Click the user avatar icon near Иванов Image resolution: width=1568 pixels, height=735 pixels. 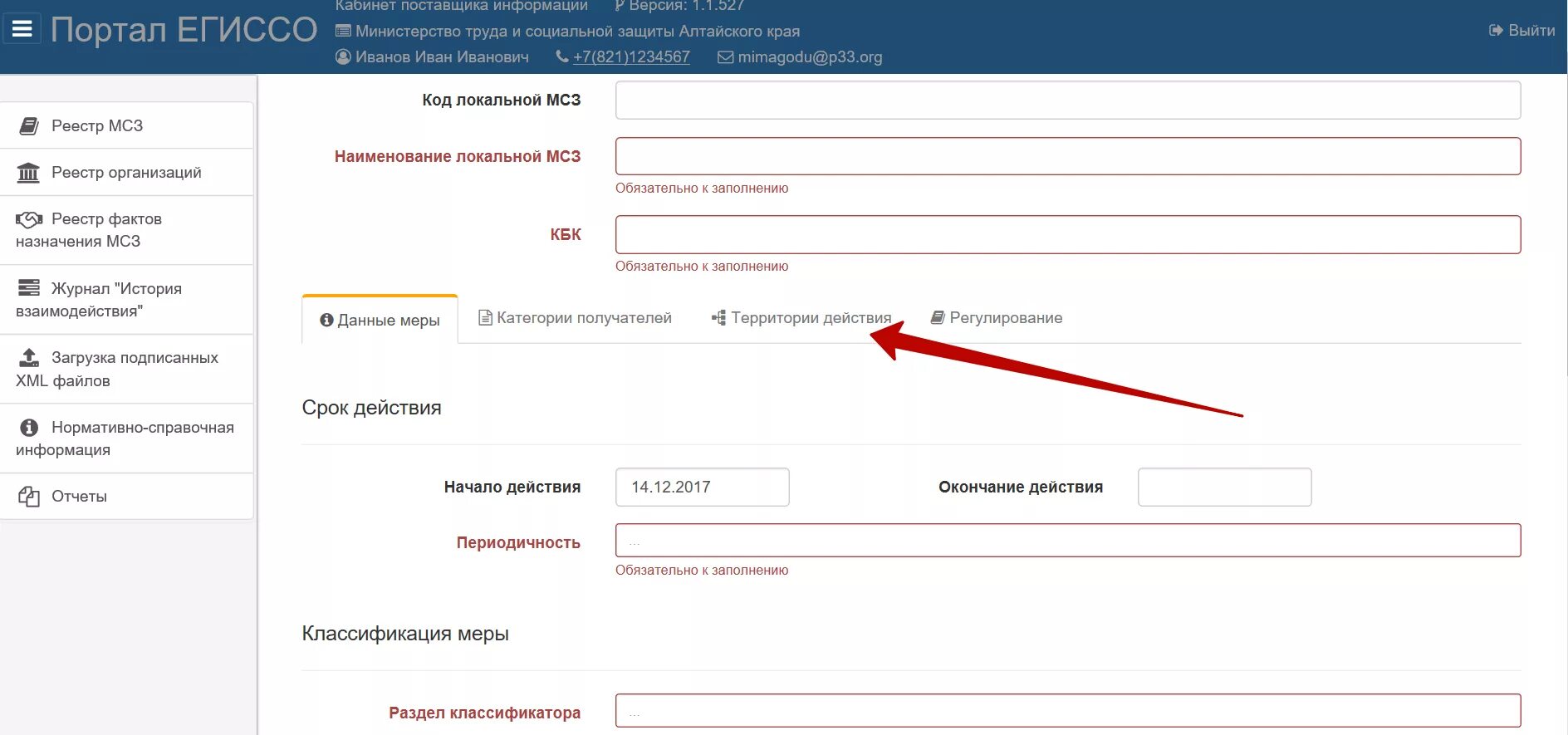tap(343, 56)
